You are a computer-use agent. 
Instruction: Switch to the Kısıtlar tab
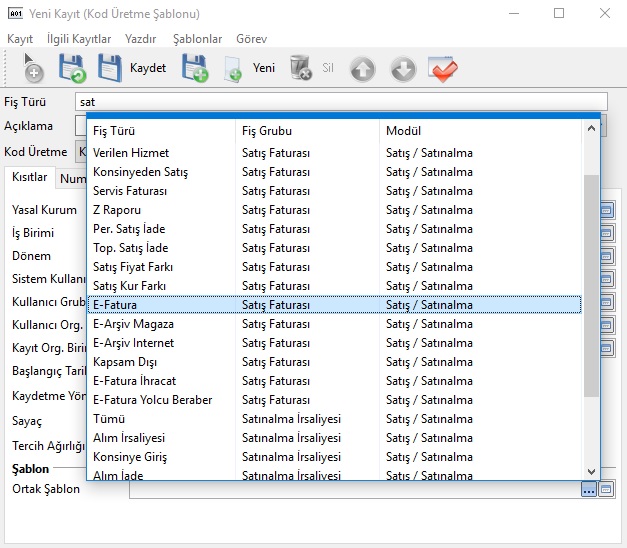pyautogui.click(x=29, y=178)
